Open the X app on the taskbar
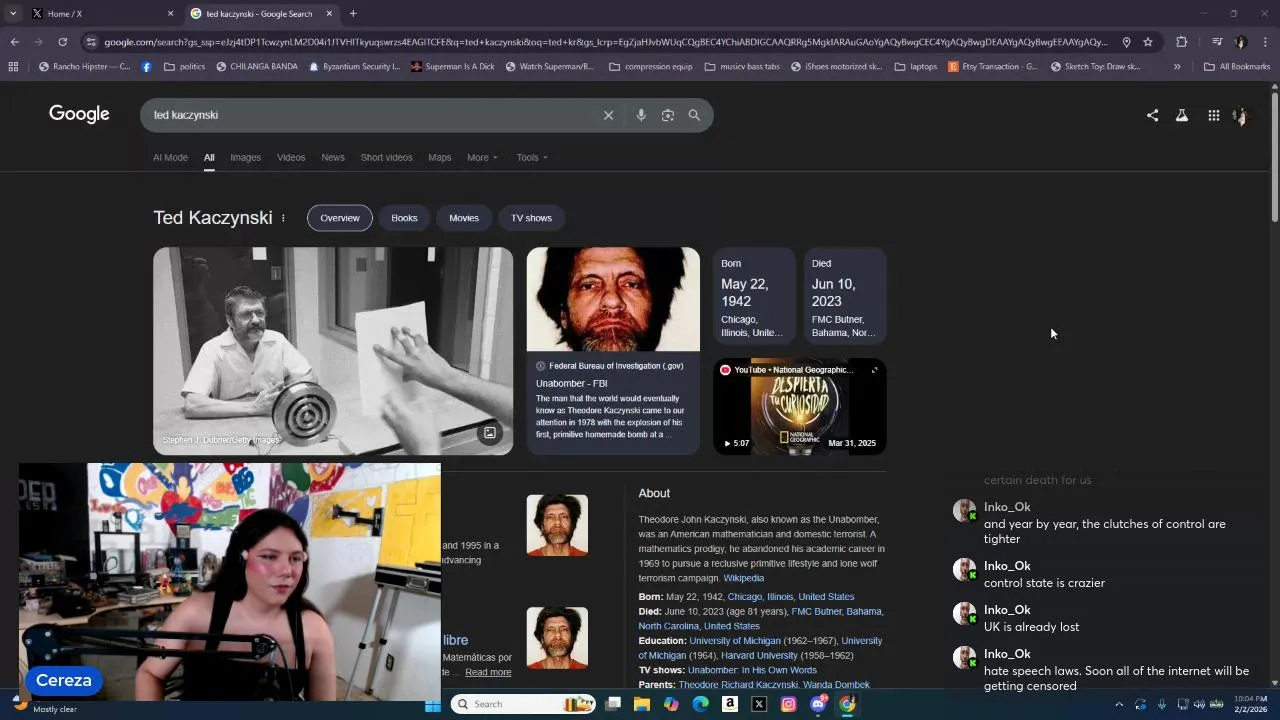 tap(759, 704)
